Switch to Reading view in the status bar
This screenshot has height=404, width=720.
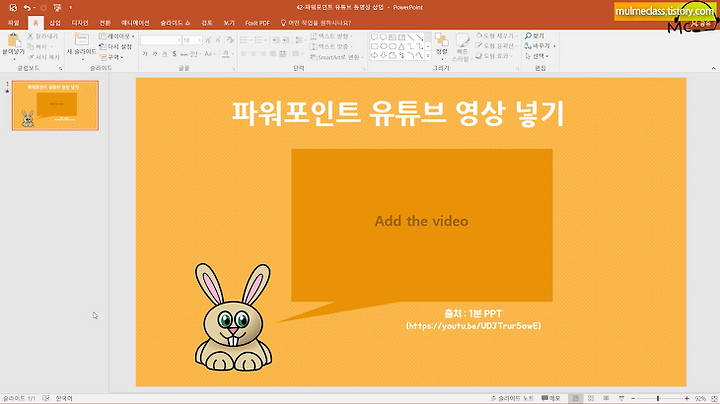606,398
